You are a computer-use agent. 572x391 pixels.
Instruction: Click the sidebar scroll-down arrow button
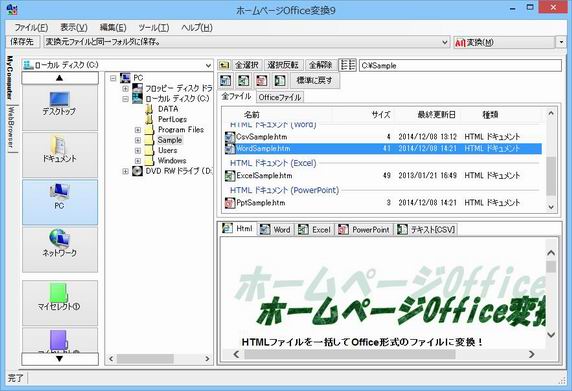click(60, 359)
